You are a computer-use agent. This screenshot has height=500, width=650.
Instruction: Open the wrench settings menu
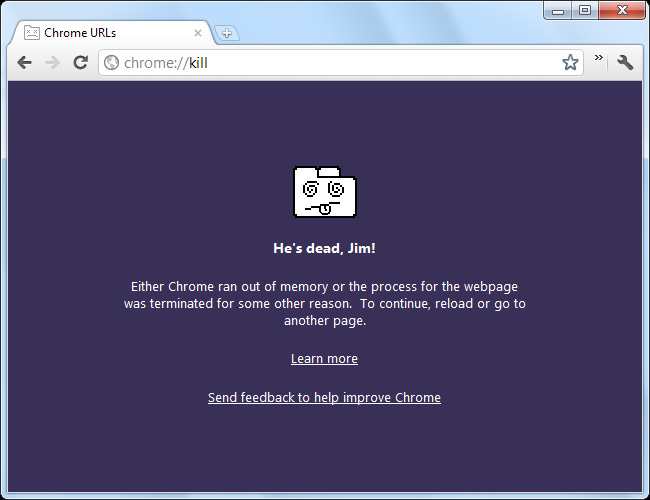(x=625, y=62)
